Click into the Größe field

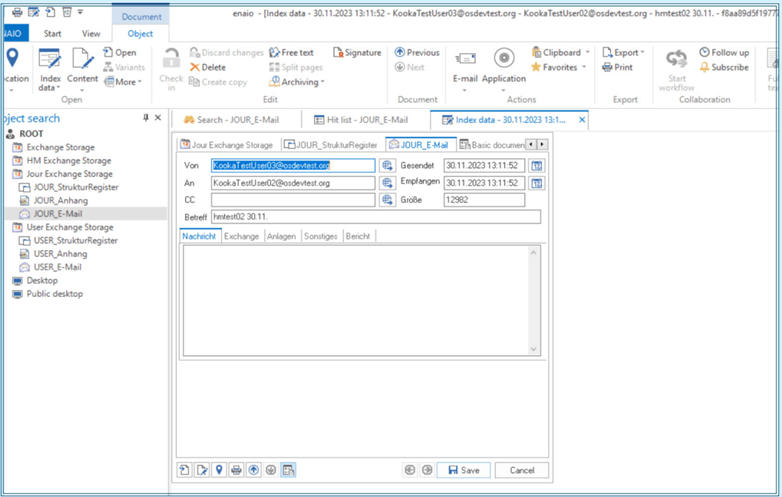point(484,200)
